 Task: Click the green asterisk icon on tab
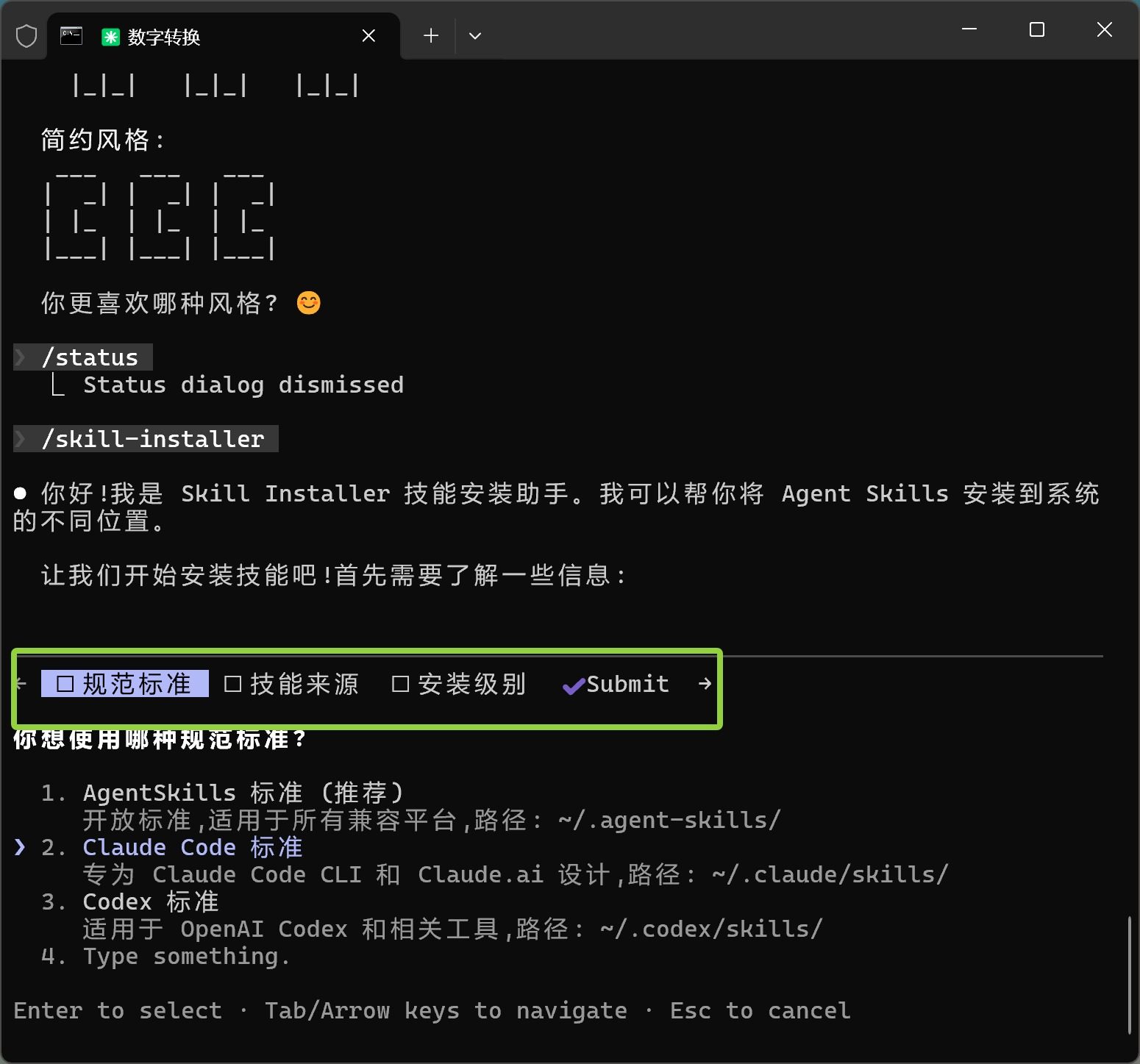click(110, 37)
